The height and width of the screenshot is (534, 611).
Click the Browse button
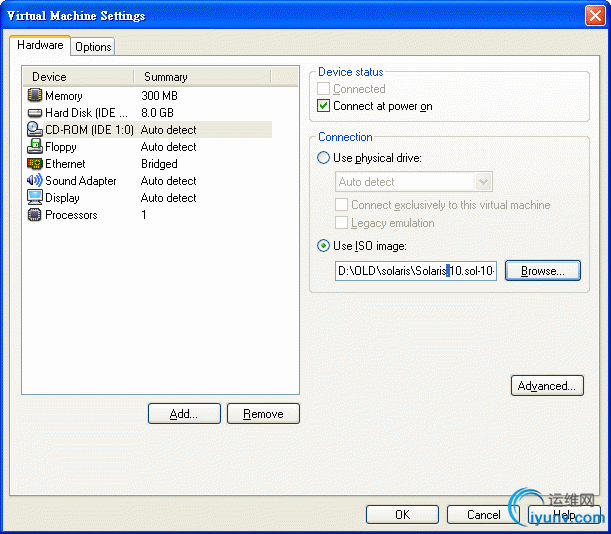(x=543, y=271)
